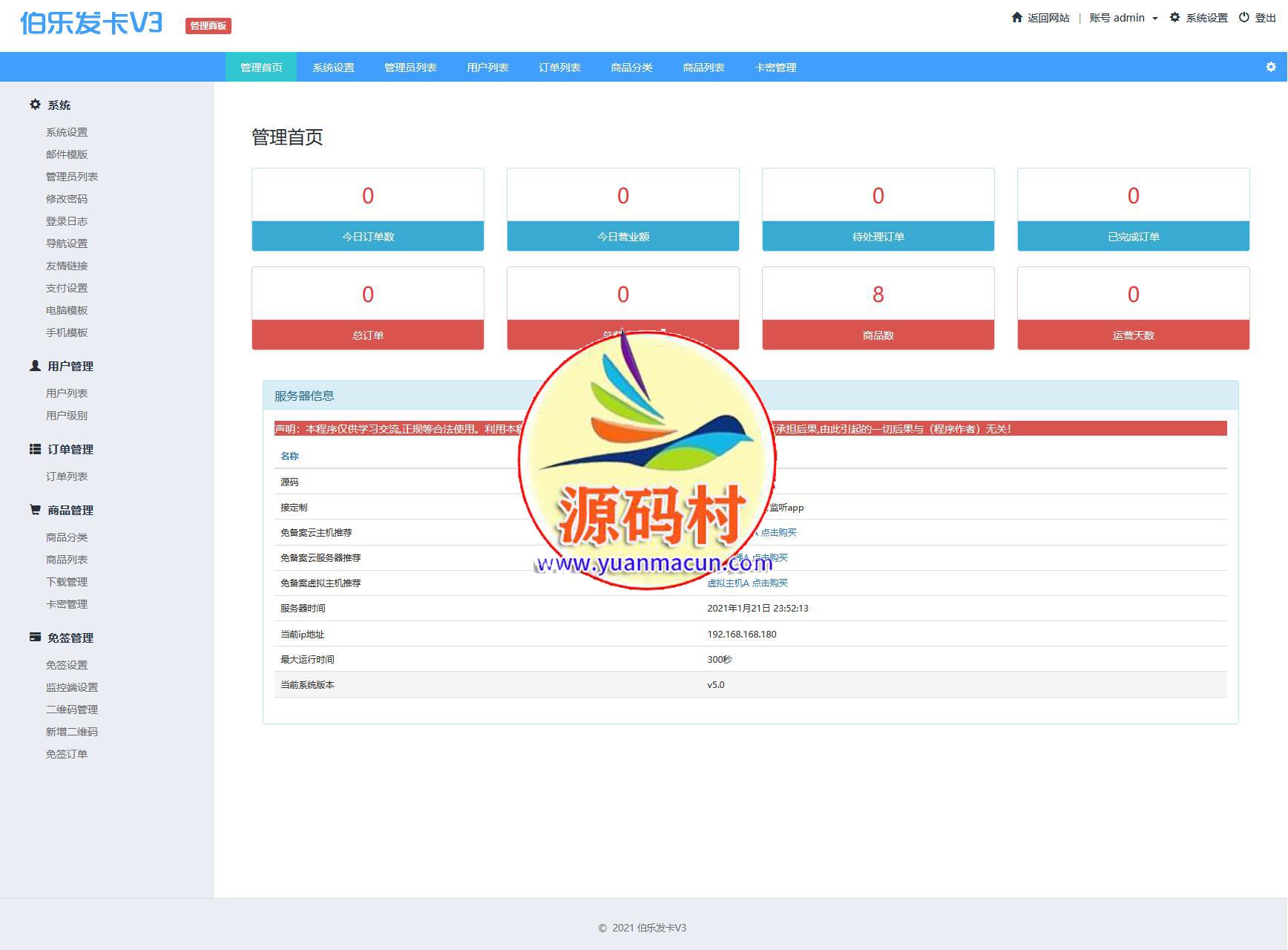The height and width of the screenshot is (950, 1288).
Task: Click the 伯乐发卡V3 logo
Action: click(91, 23)
